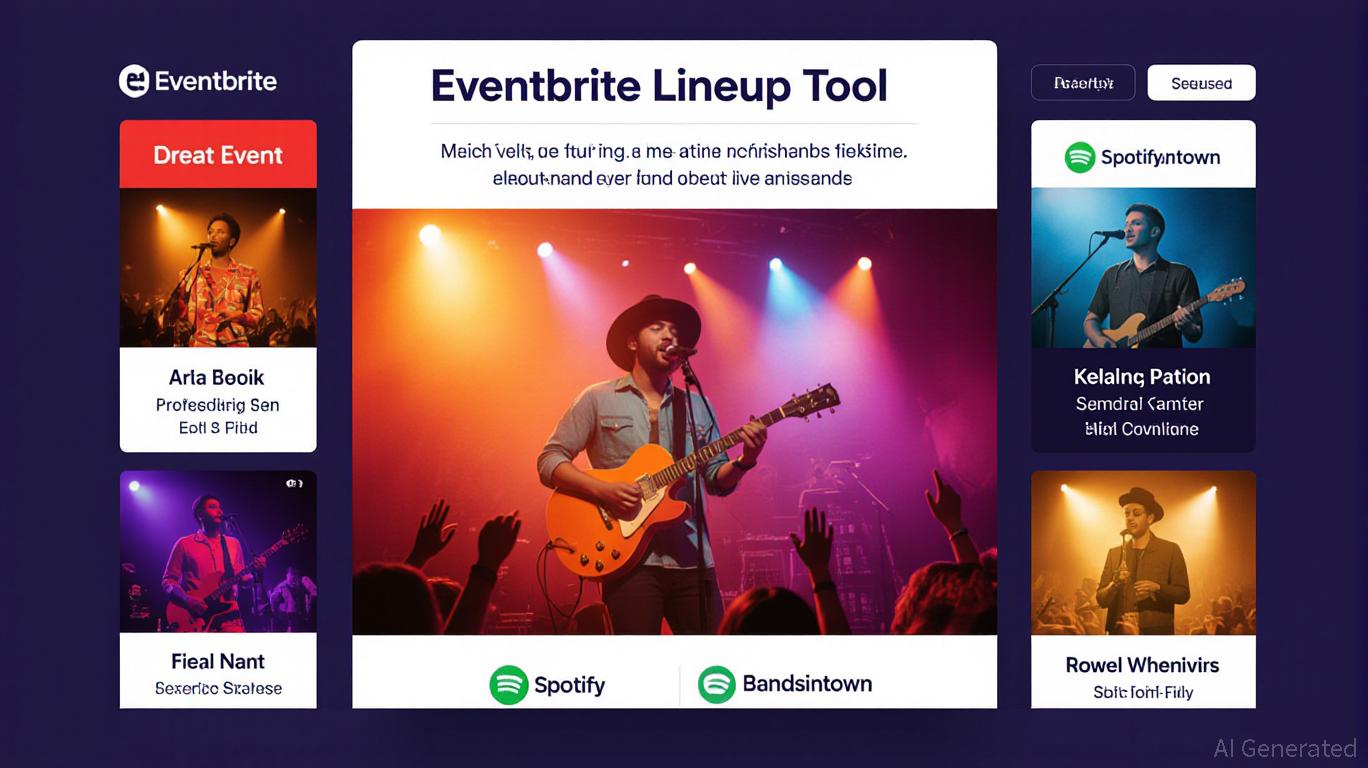Image resolution: width=1368 pixels, height=768 pixels.
Task: Open the Kelalng Pation artist link
Action: coord(1142,377)
